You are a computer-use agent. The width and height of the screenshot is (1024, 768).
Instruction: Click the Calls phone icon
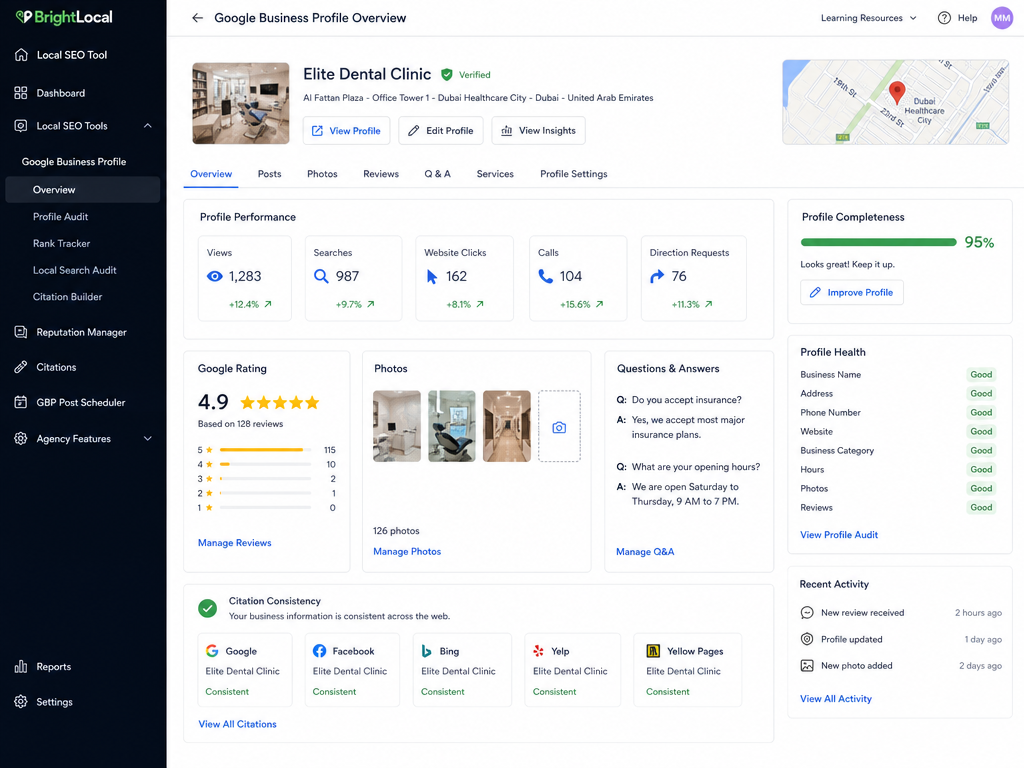(545, 276)
